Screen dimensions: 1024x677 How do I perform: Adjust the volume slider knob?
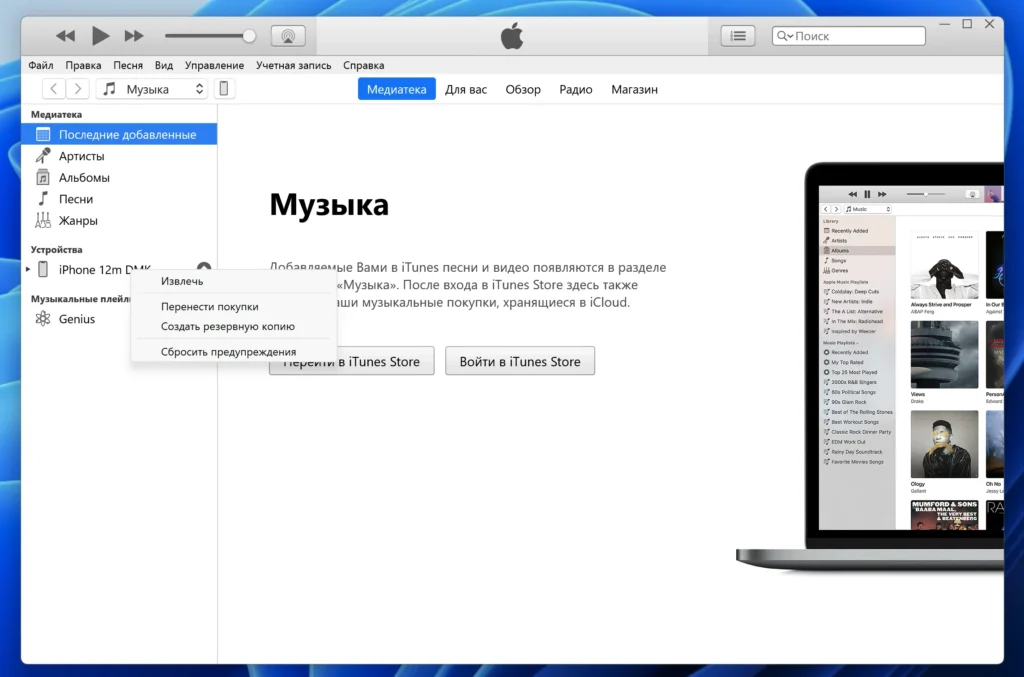[x=249, y=36]
